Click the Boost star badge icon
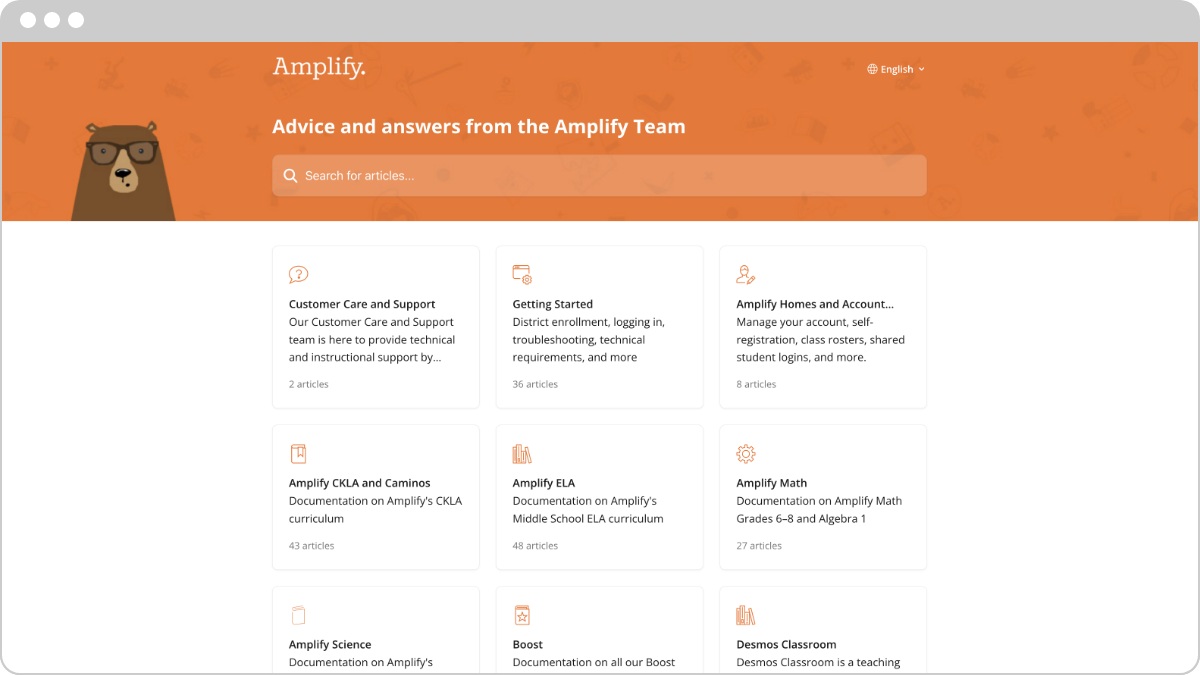Screen dimensions: 1200x675 click(521, 614)
